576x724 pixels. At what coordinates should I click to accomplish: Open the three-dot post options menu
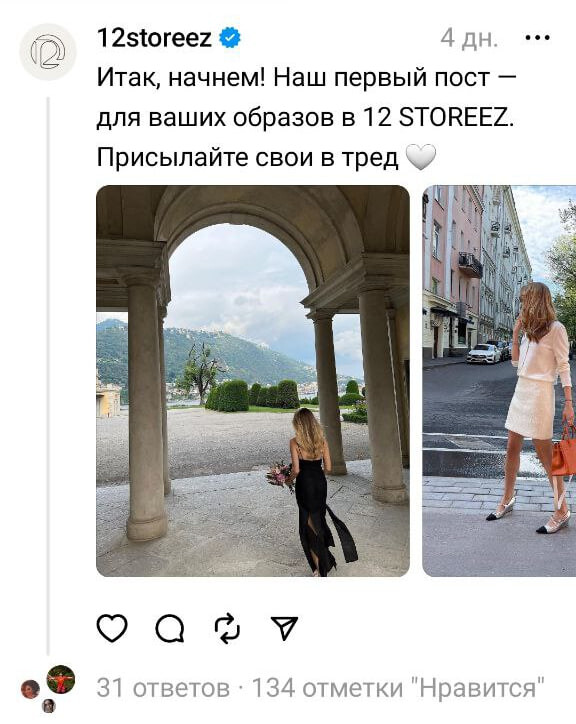point(538,38)
